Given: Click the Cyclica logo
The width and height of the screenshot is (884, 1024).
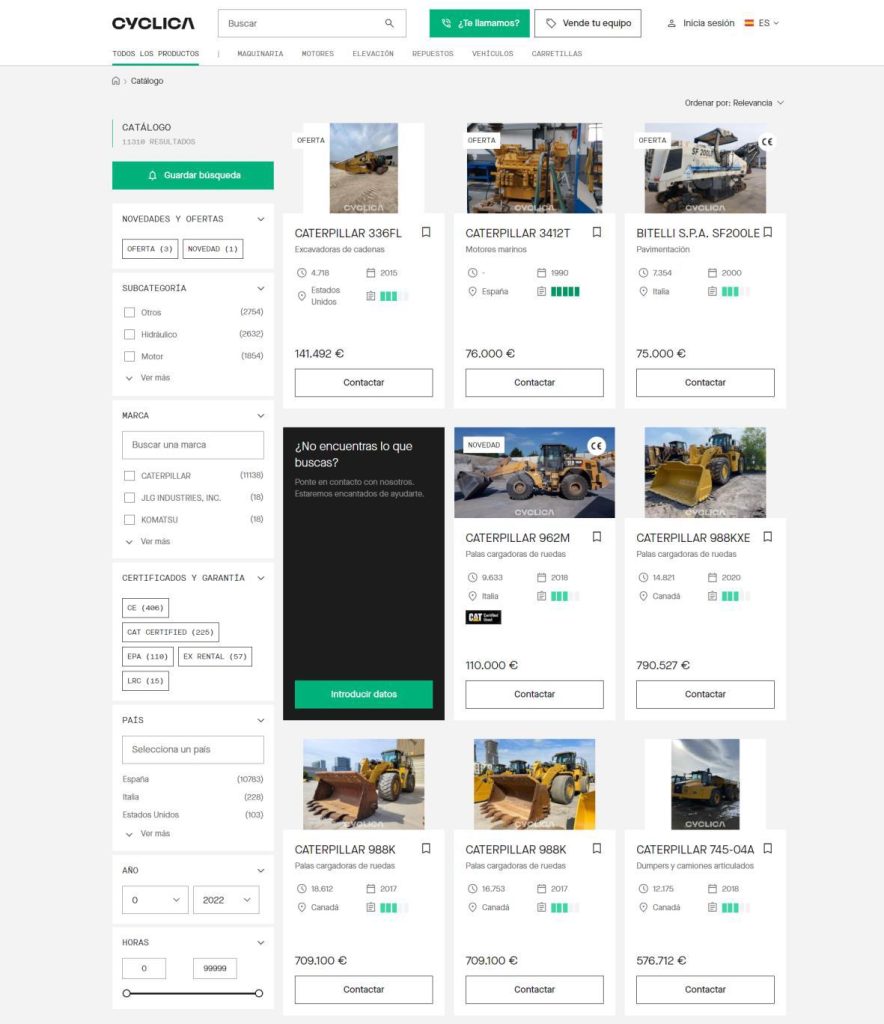Looking at the screenshot, I should [153, 24].
